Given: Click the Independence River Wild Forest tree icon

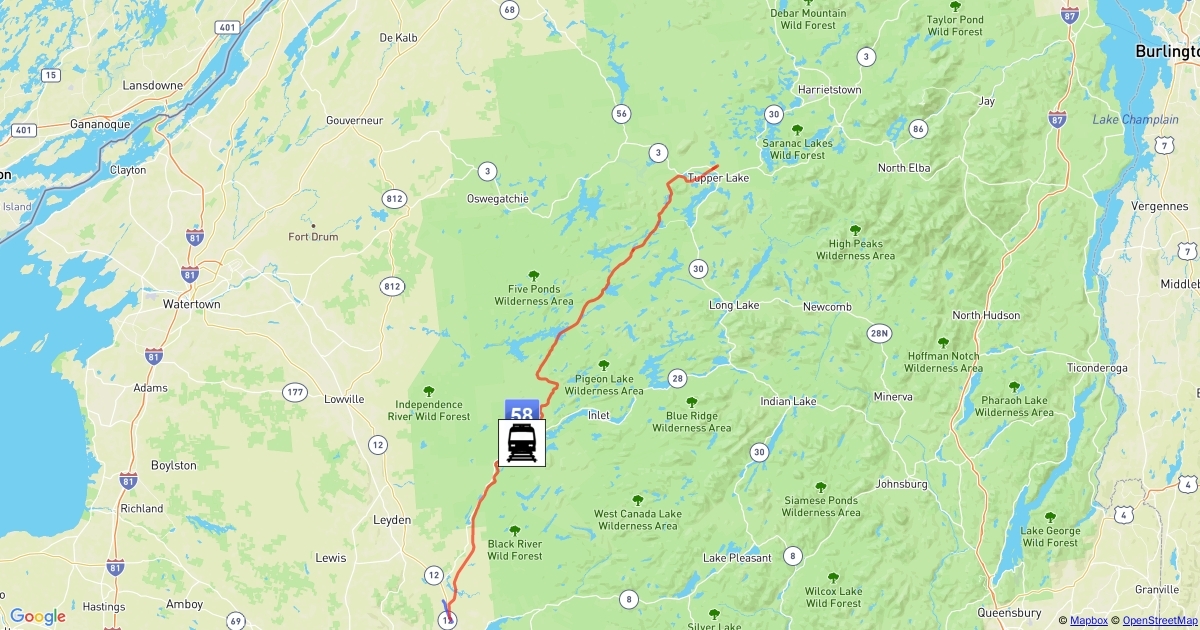Looking at the screenshot, I should pos(429,391).
